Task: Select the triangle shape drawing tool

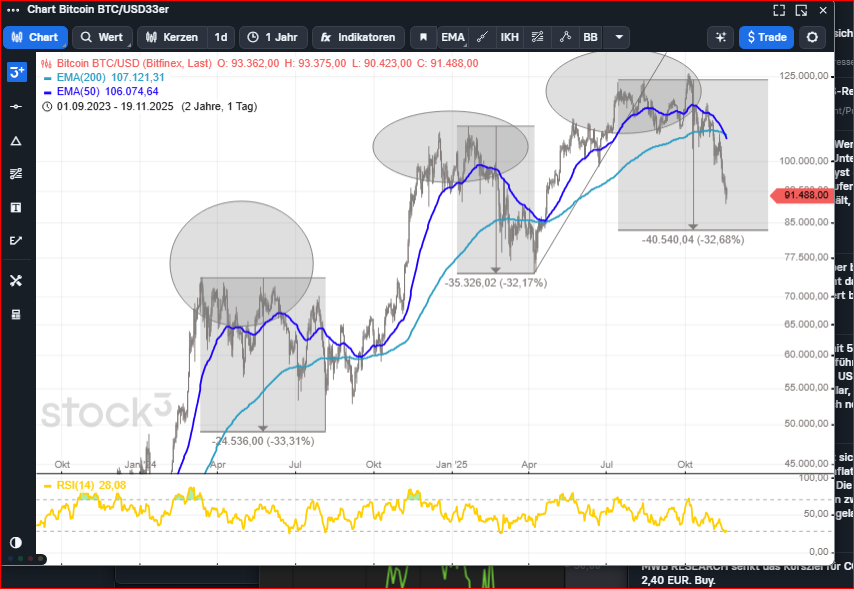Action: click(x=16, y=140)
